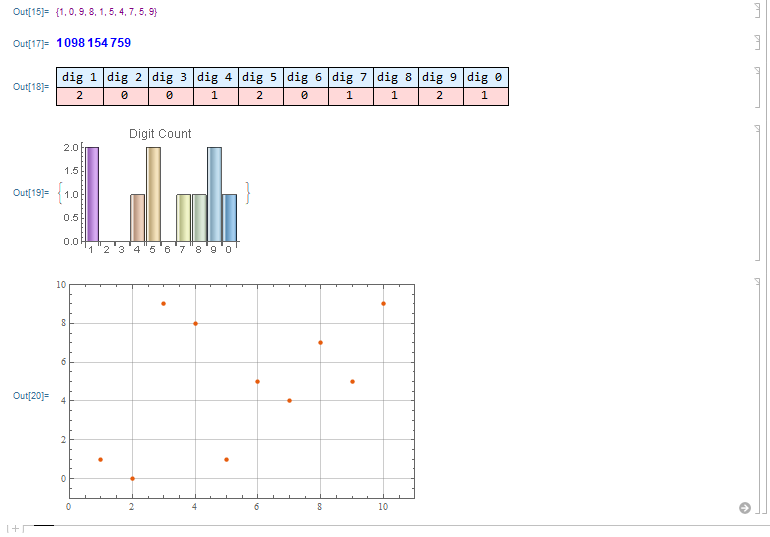Screen dimensions: 770x537
Task: Click the 'Digit Count' chart title
Action: click(160, 134)
